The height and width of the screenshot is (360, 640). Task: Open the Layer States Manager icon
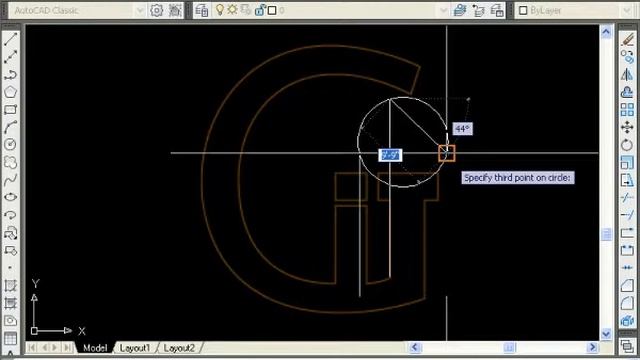(x=497, y=10)
